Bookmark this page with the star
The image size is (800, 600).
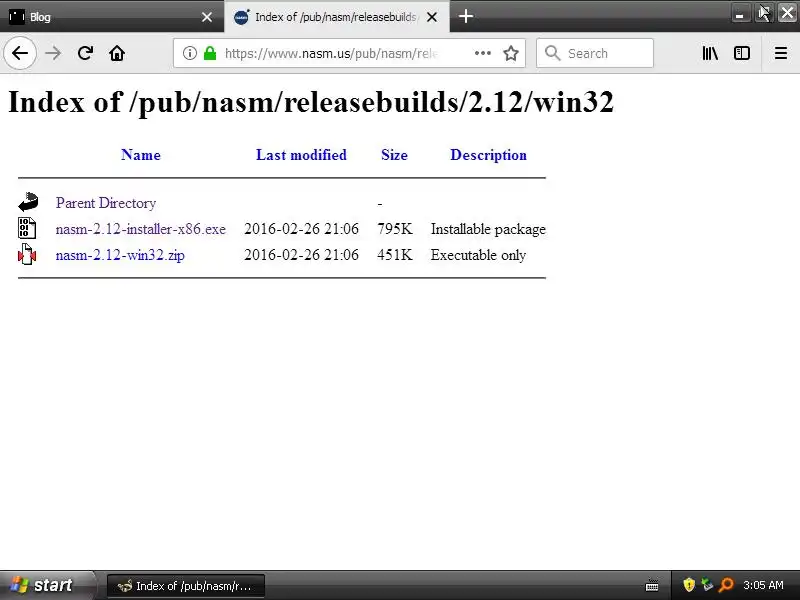pos(511,53)
